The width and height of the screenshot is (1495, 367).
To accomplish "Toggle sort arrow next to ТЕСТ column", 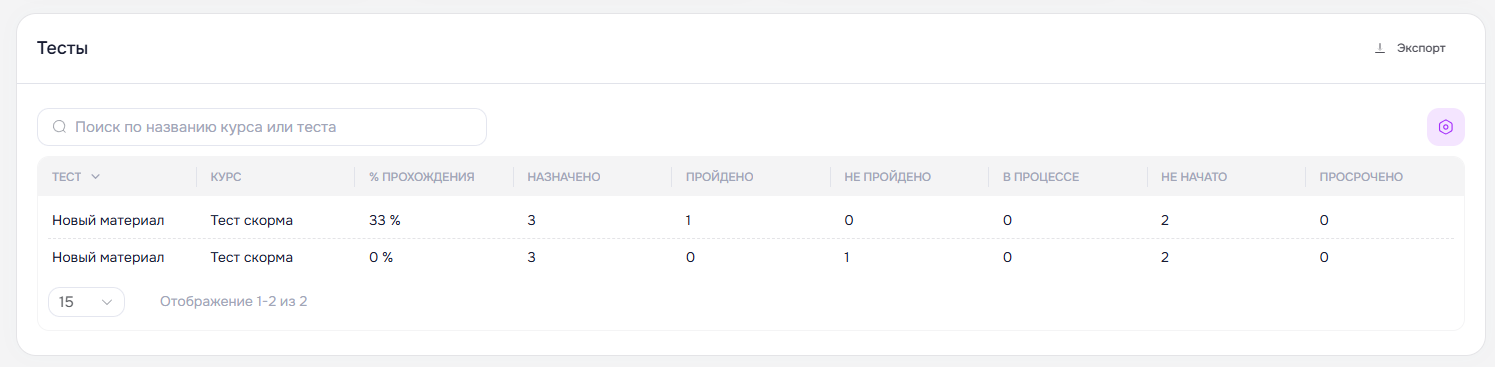I will coord(96,177).
